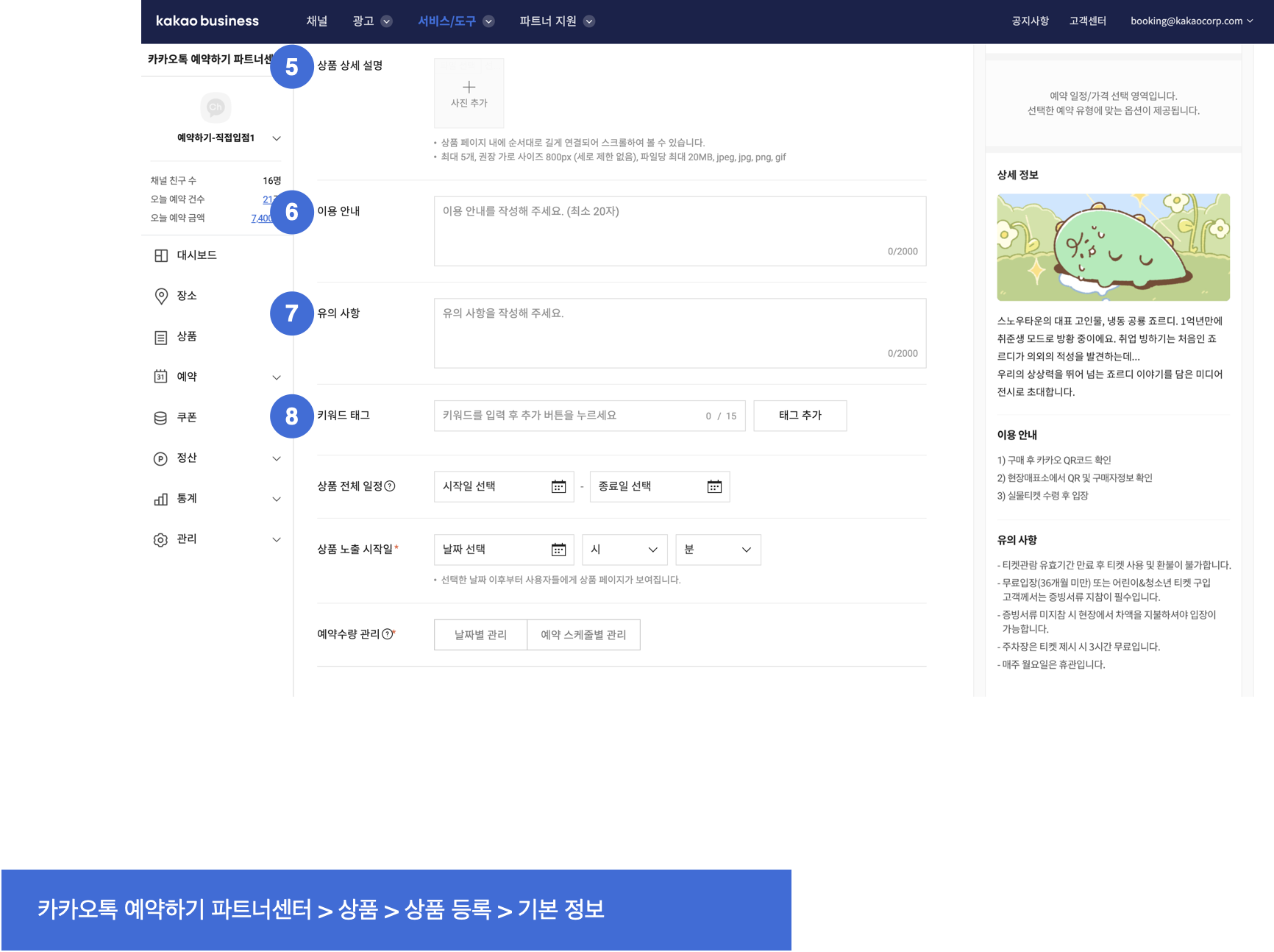Open the 파트너 지원 top menu
The width and height of the screenshot is (1274, 952).
click(556, 21)
